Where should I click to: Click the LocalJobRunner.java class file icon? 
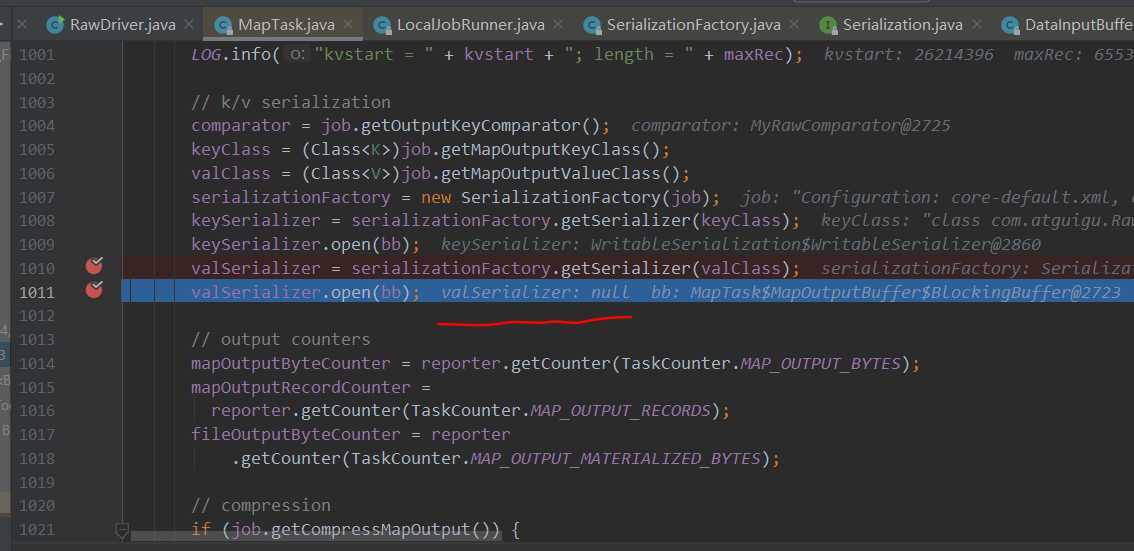pyautogui.click(x=382, y=26)
